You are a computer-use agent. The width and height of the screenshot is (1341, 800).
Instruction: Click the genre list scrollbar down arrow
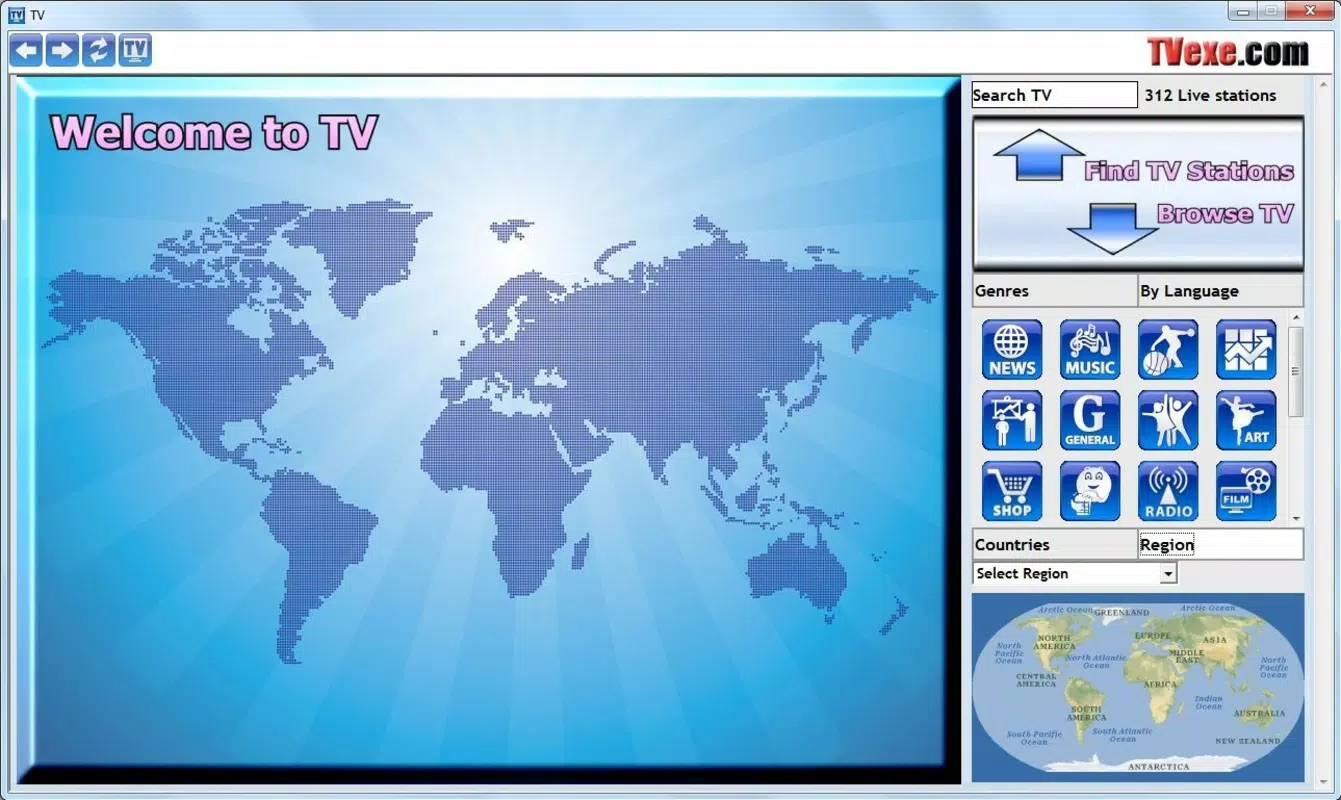tap(1296, 518)
